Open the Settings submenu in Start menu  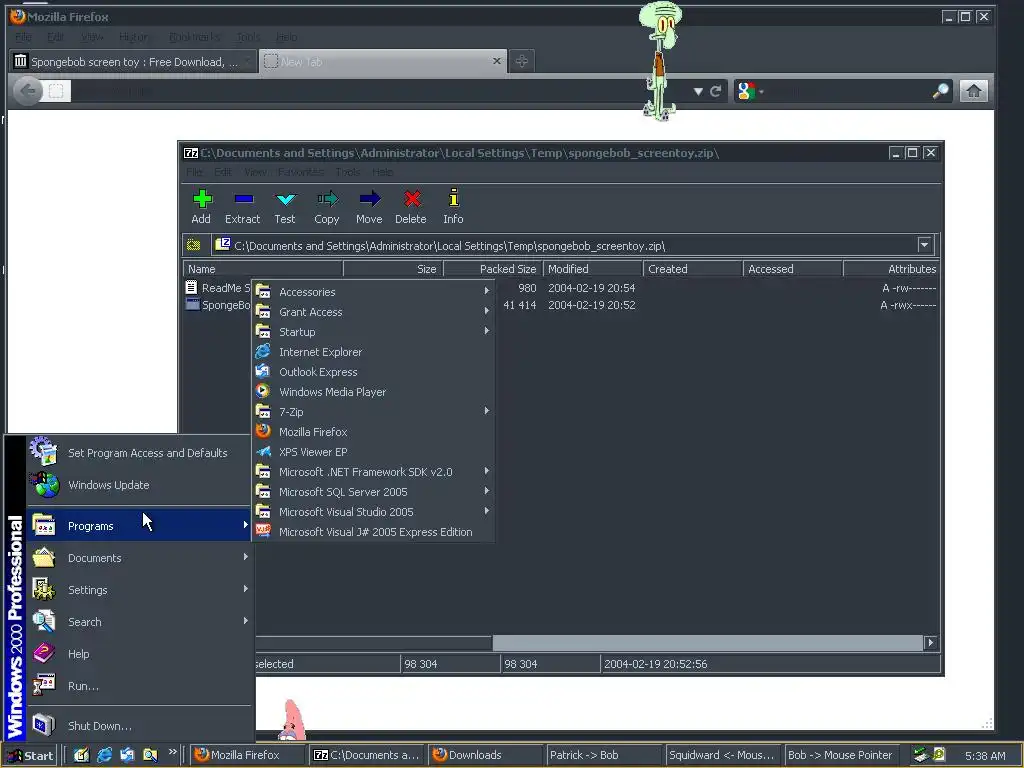[139, 590]
